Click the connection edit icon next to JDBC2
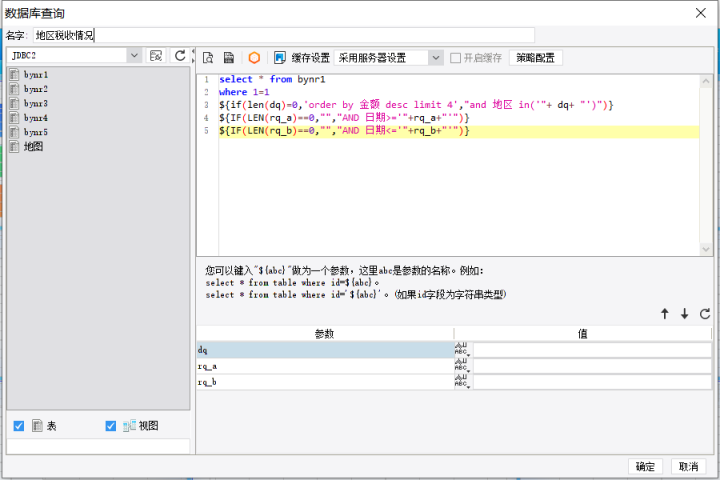Viewport: 720px width, 480px height. [156, 56]
